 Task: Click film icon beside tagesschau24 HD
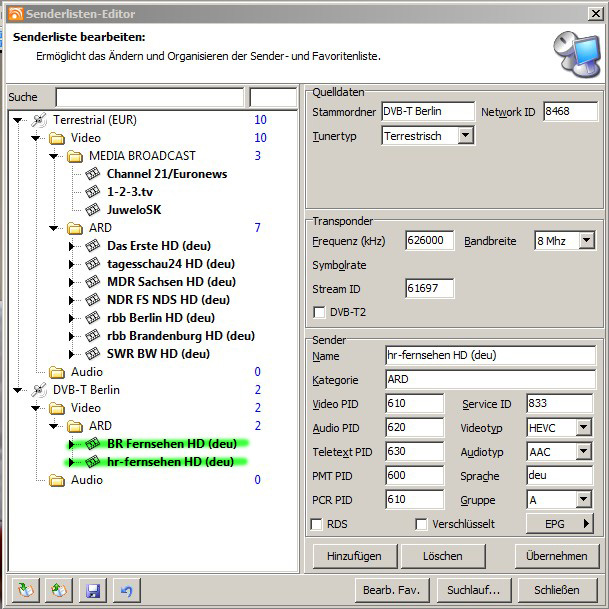(x=93, y=264)
